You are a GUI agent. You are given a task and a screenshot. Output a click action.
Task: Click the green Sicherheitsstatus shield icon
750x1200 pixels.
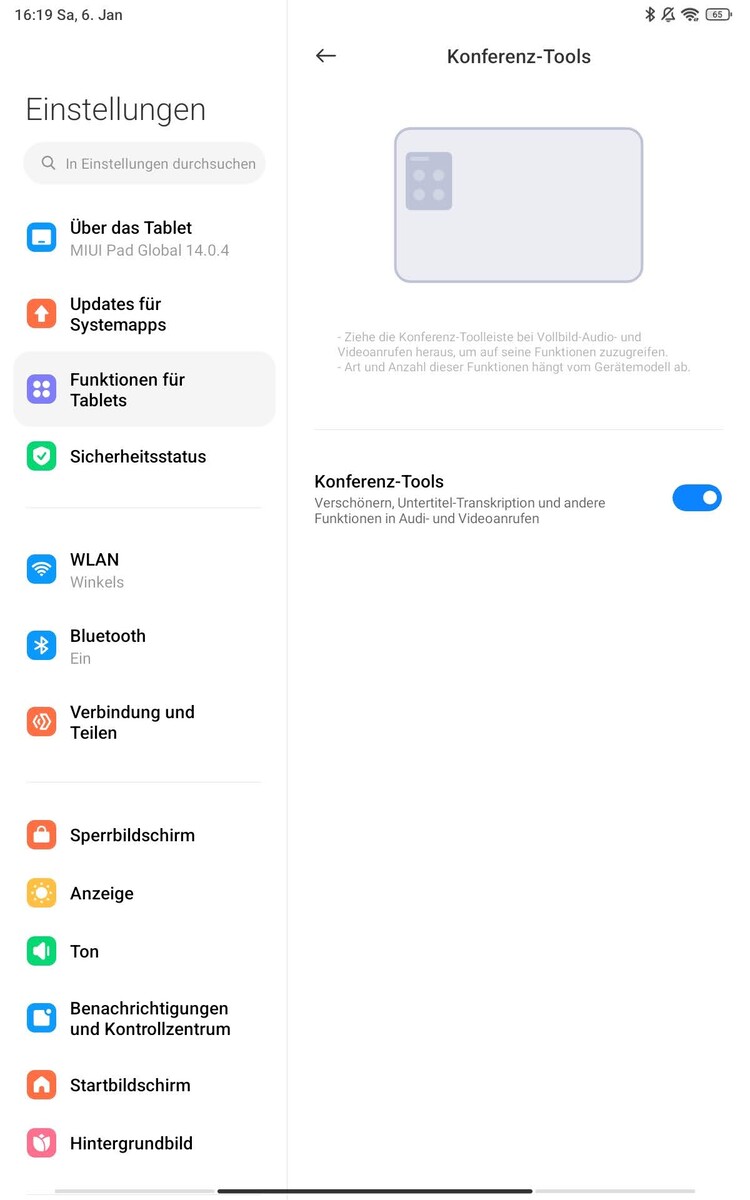tap(41, 457)
